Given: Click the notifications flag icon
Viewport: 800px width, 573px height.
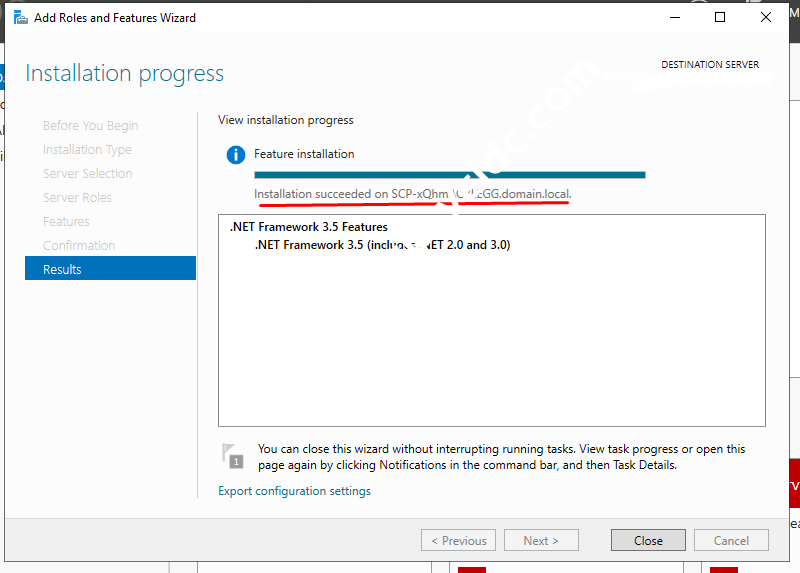Looking at the screenshot, I should click(233, 456).
